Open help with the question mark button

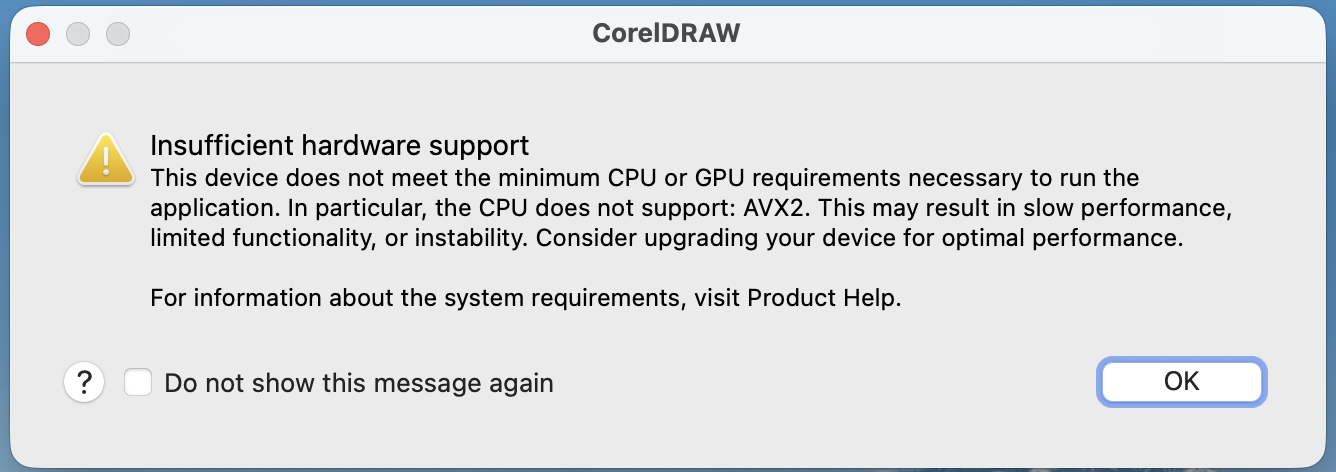pyautogui.click(x=85, y=382)
